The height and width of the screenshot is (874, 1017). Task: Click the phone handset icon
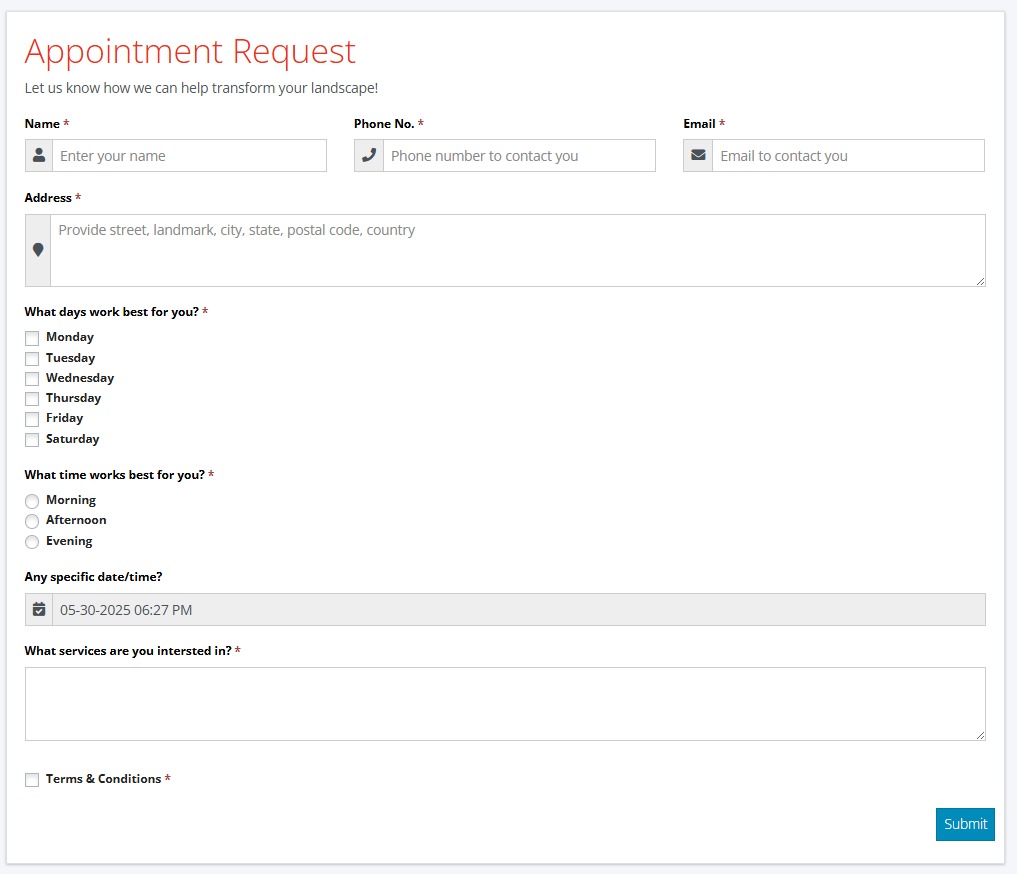[369, 156]
